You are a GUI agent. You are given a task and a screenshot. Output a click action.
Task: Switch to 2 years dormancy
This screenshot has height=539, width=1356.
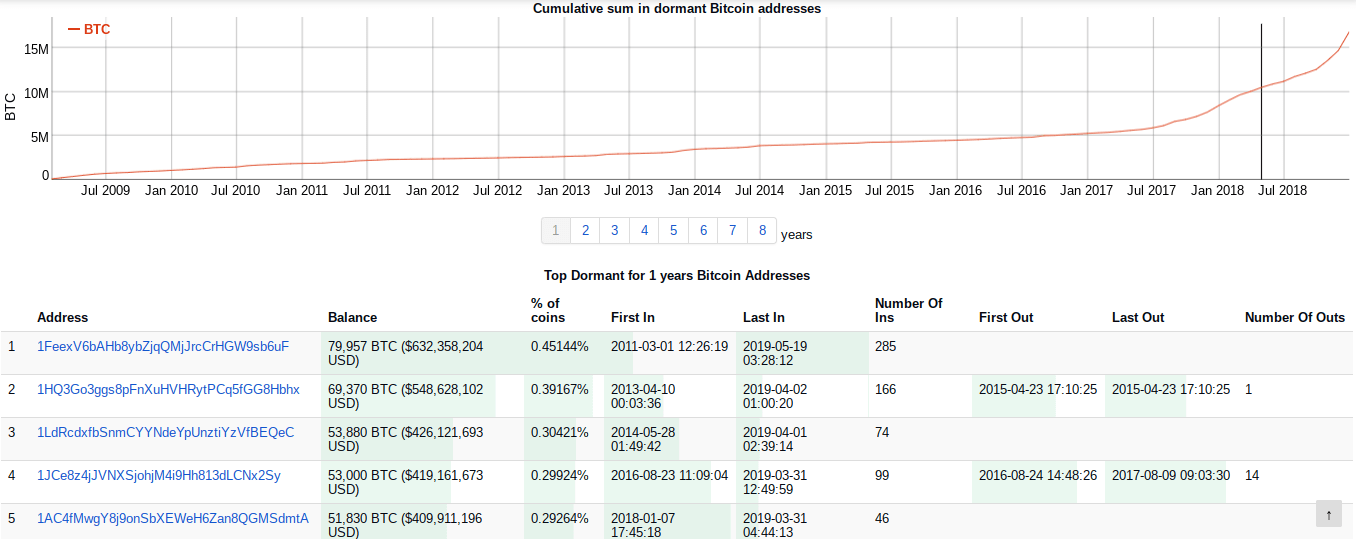[585, 231]
